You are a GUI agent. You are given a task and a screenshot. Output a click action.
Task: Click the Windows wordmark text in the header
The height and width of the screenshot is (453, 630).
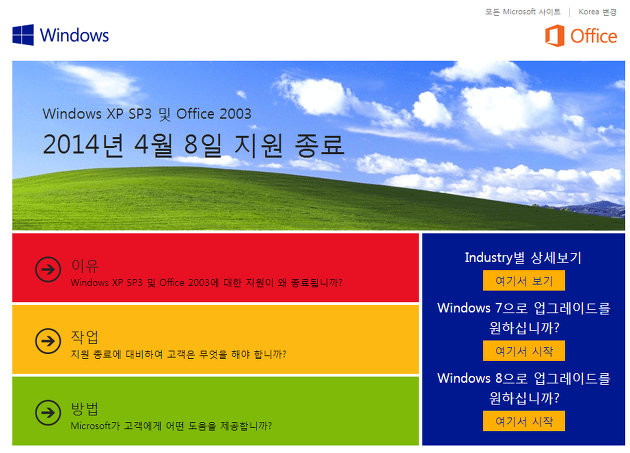click(74, 35)
